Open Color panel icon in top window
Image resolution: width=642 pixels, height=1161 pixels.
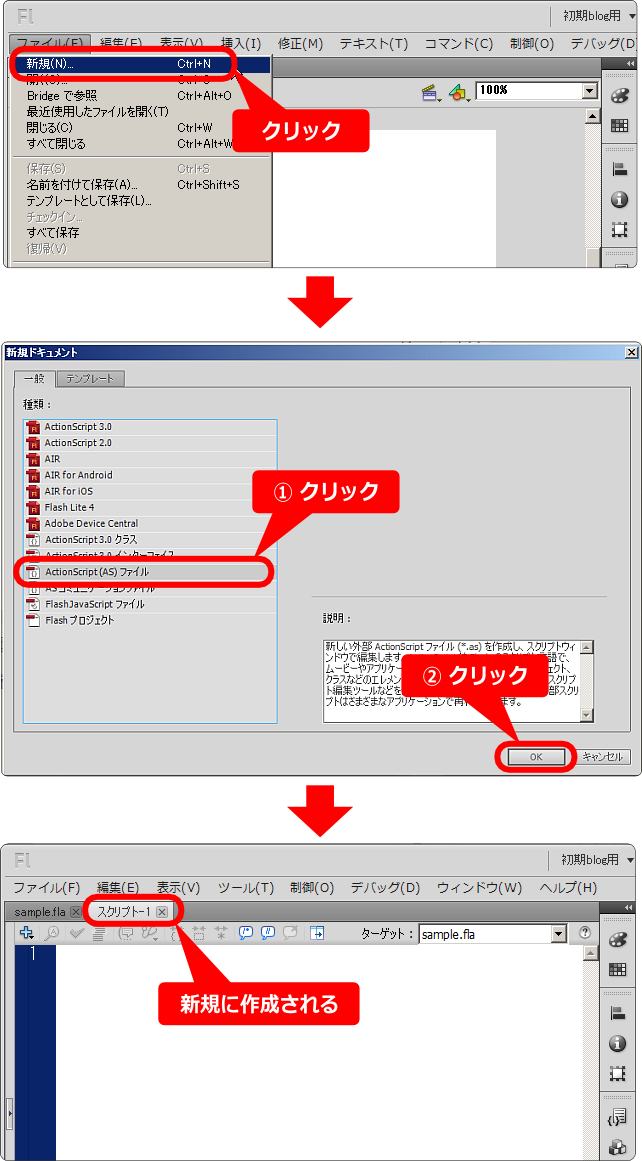(619, 96)
